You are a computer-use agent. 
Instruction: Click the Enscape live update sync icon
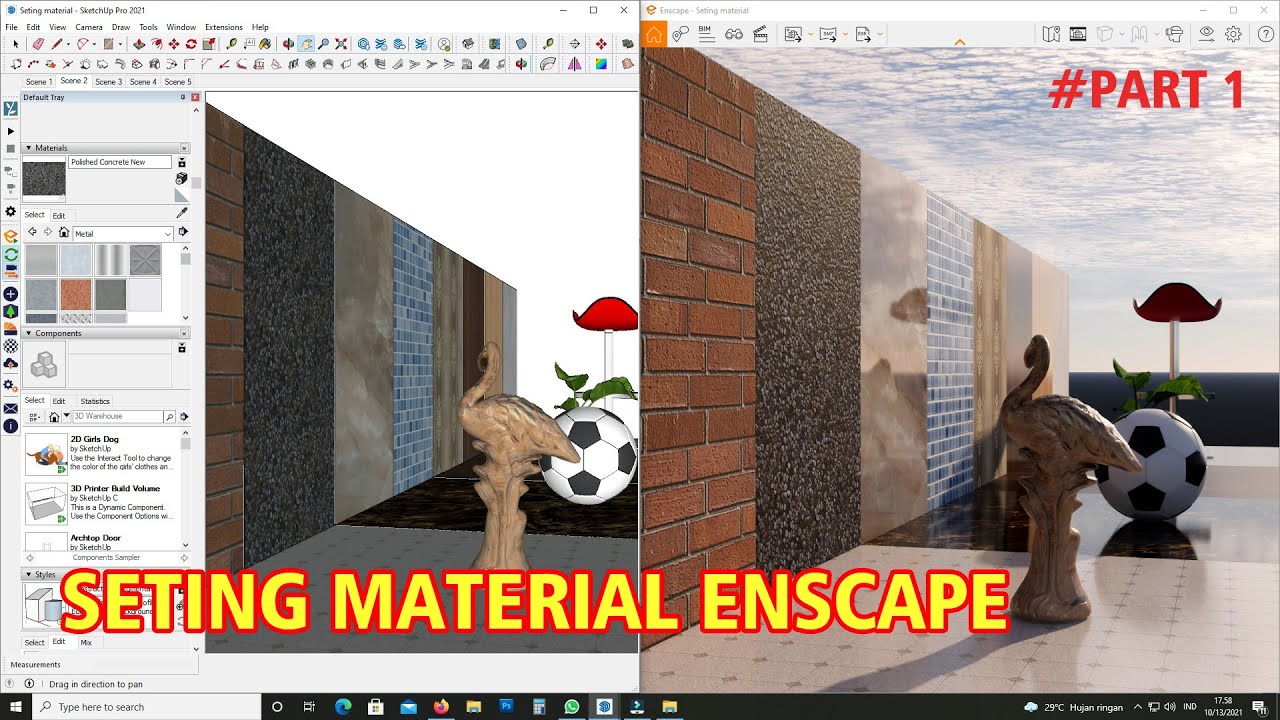11,255
